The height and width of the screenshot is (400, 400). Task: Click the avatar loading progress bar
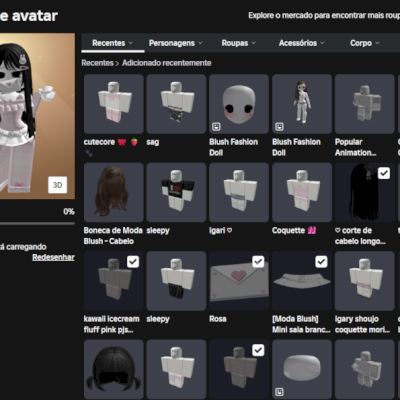point(37,224)
